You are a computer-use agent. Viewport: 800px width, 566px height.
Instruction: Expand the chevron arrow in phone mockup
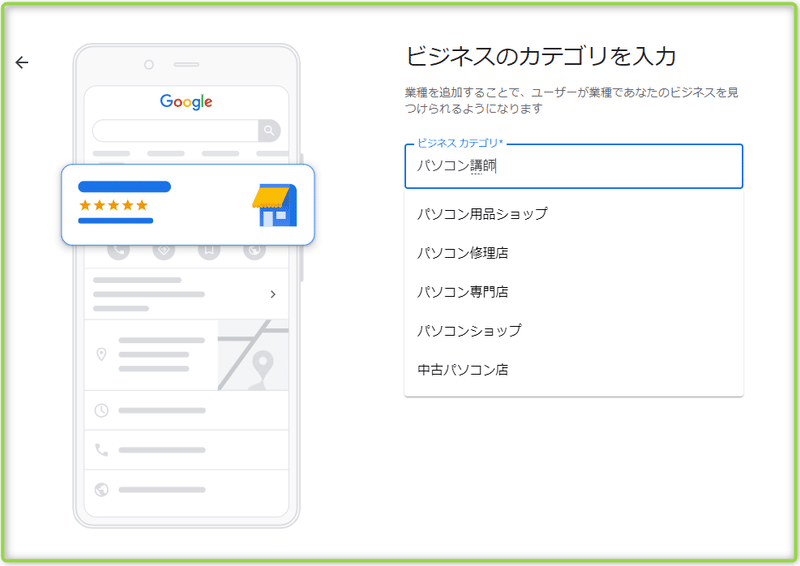273,294
